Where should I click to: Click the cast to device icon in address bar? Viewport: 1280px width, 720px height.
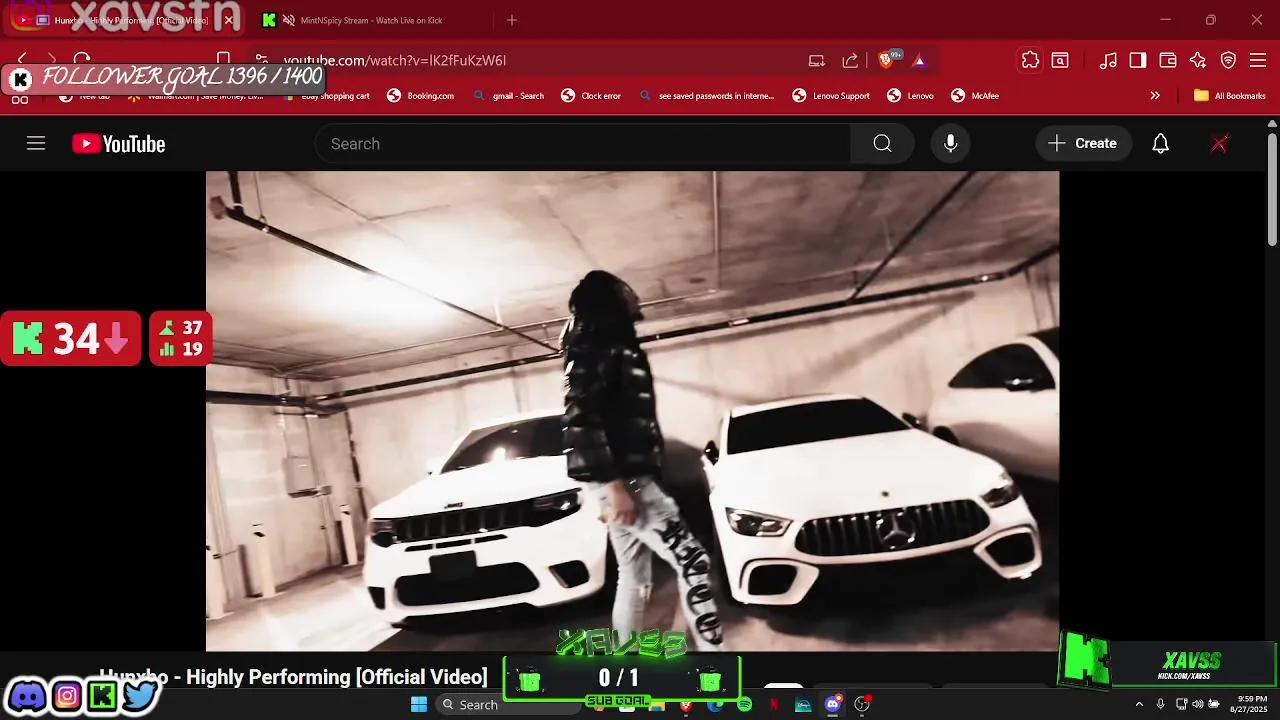pos(817,61)
